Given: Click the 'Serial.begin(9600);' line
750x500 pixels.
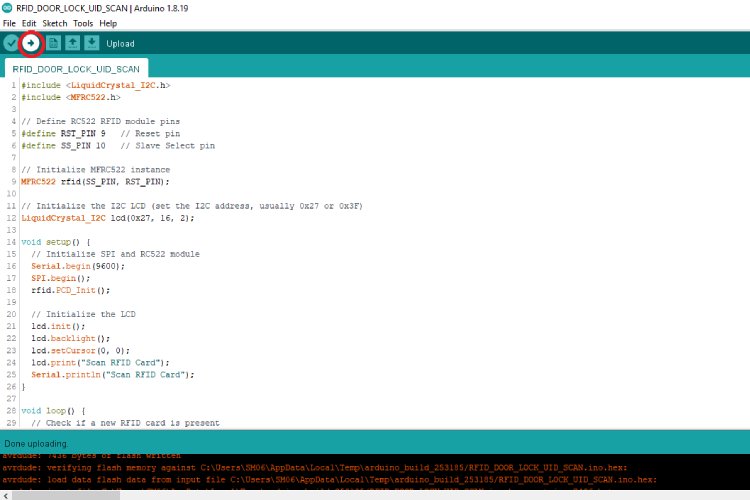Looking at the screenshot, I should [78, 266].
